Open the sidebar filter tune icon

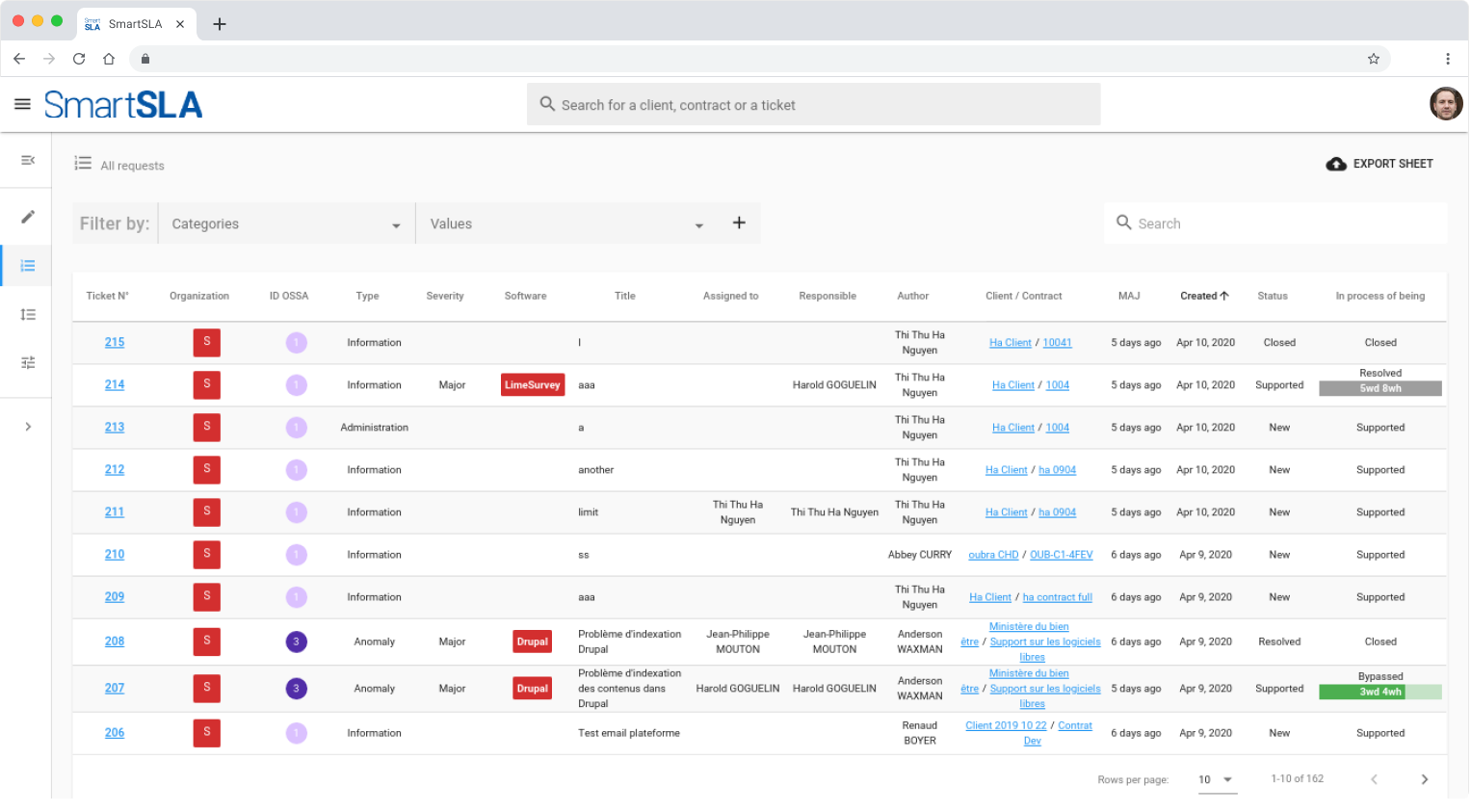coord(26,362)
